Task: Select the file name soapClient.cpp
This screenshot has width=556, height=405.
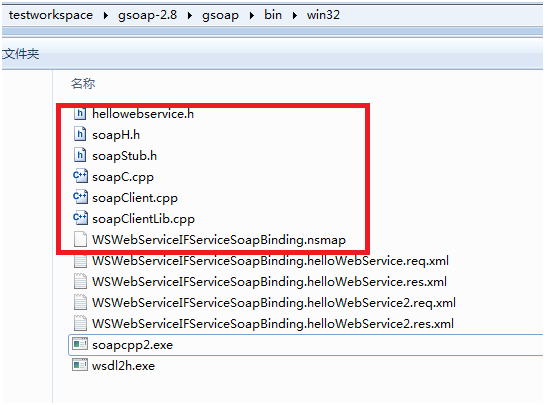Action: [x=135, y=198]
